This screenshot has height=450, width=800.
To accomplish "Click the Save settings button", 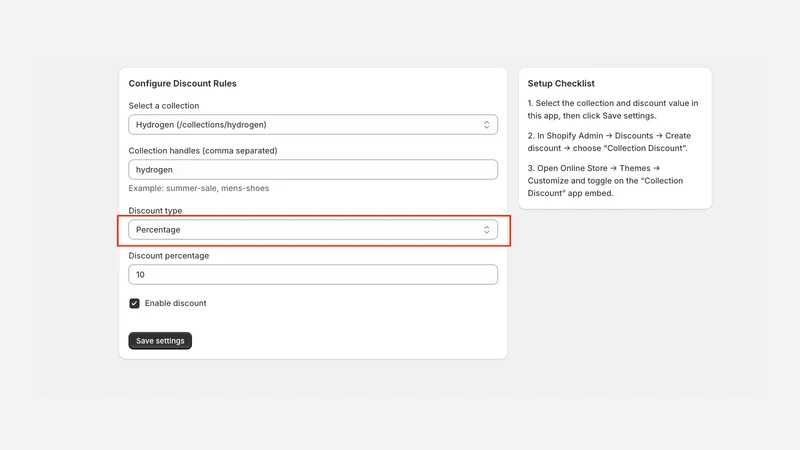I will (160, 341).
